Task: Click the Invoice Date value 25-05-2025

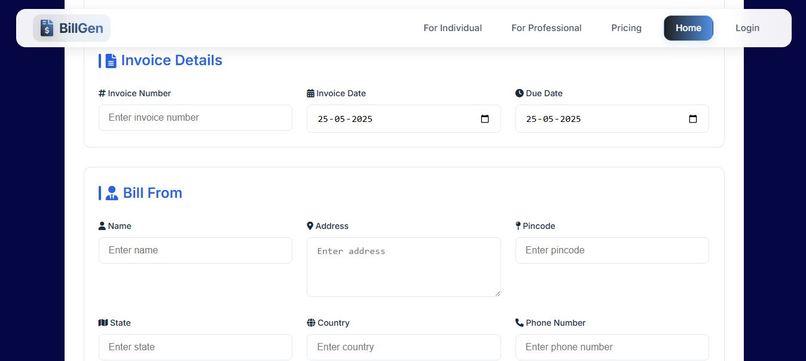Action: 345,119
